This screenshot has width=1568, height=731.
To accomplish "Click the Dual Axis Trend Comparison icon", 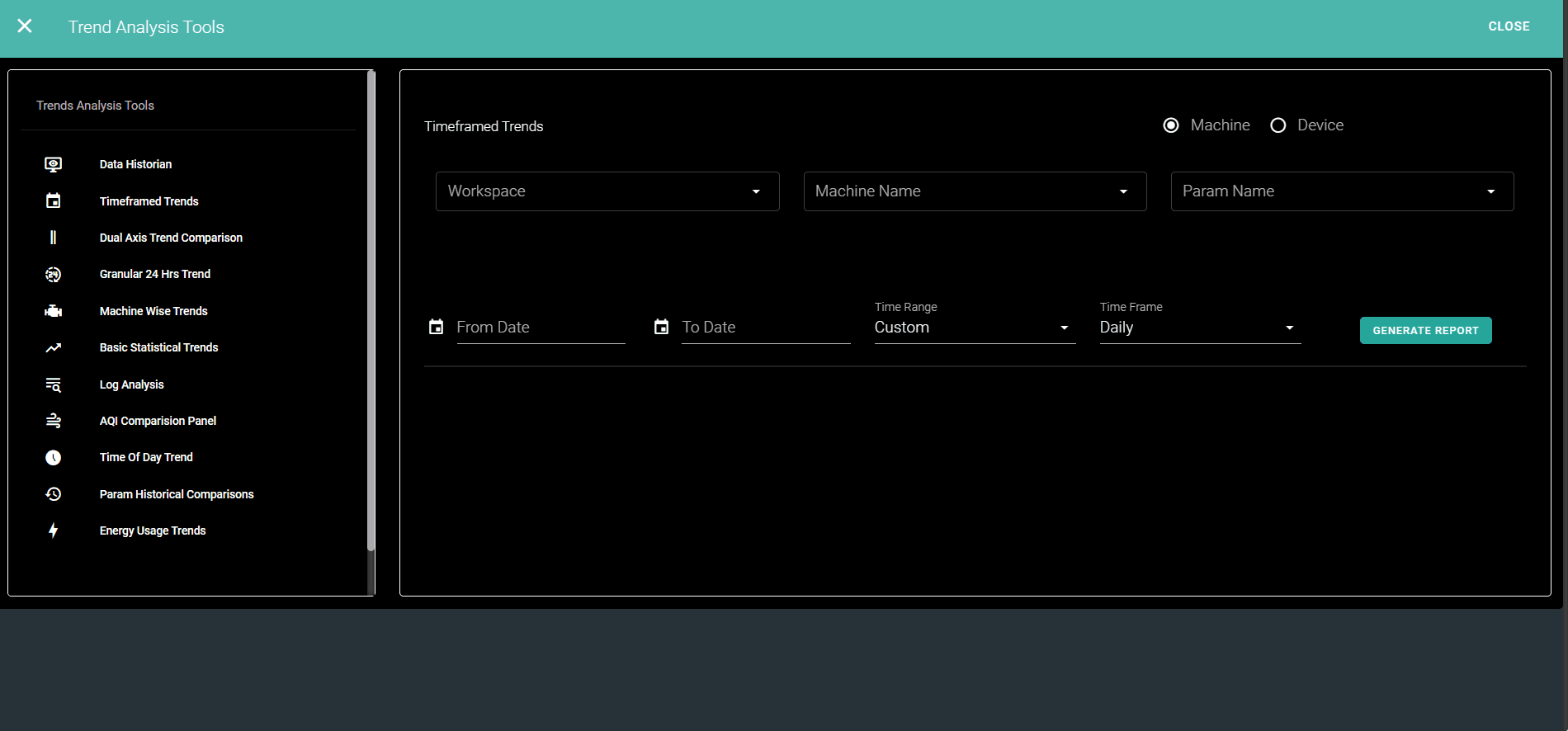I will 53,238.
